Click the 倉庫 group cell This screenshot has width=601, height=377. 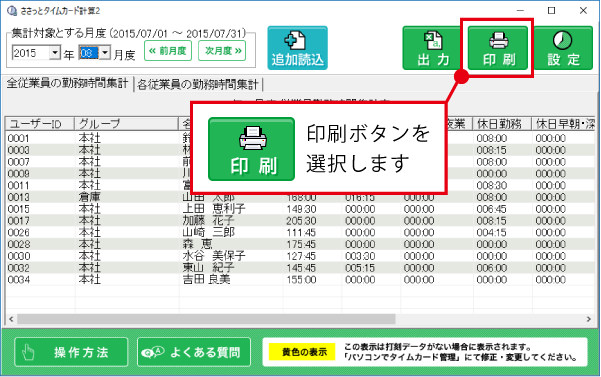tap(89, 197)
